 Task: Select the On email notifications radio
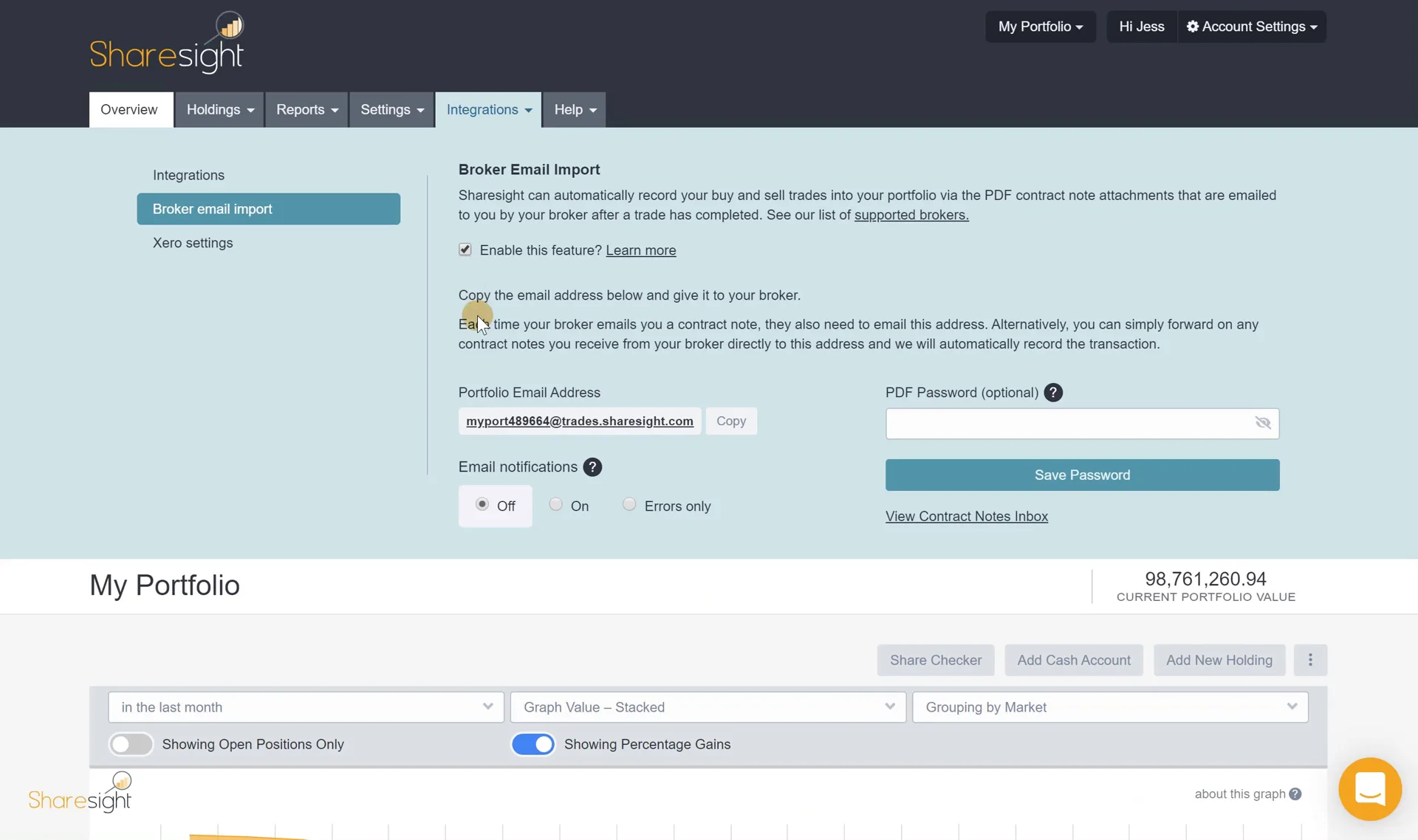click(555, 505)
